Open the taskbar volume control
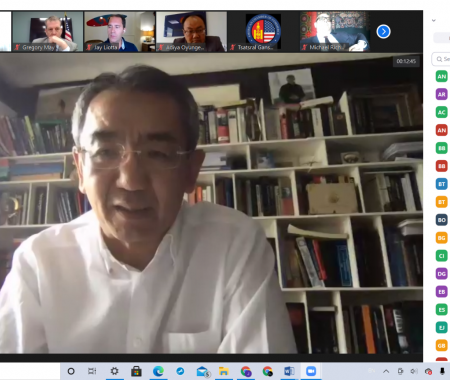This screenshot has width=450, height=380. click(414, 371)
